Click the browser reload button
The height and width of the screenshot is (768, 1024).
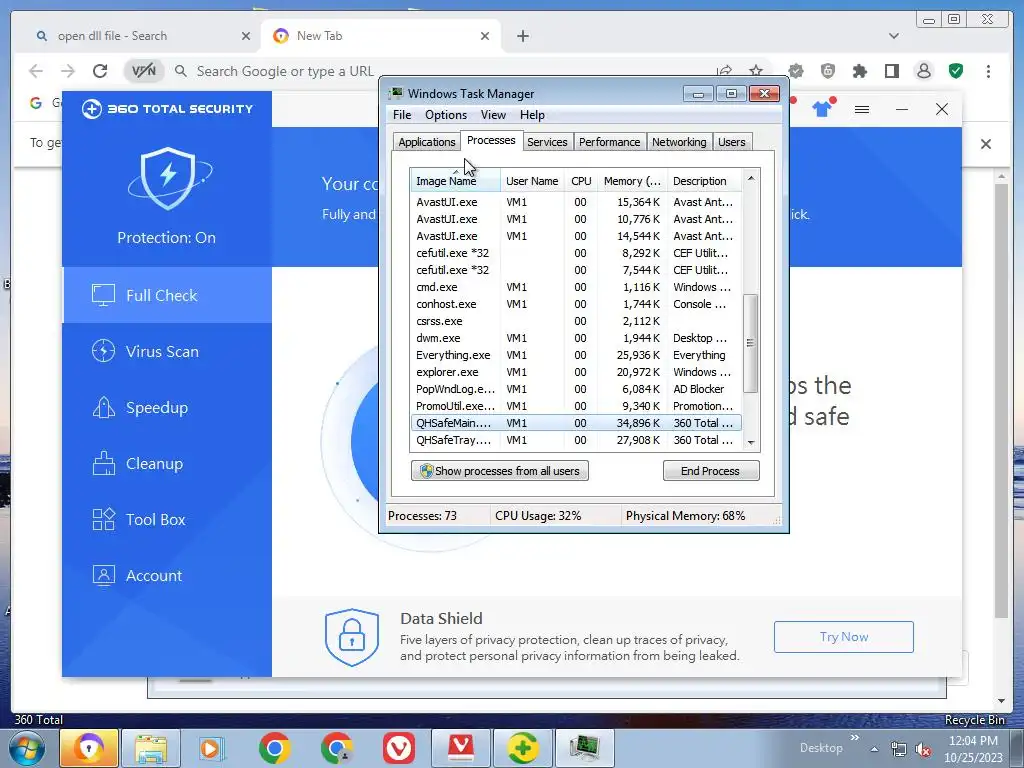coord(99,71)
